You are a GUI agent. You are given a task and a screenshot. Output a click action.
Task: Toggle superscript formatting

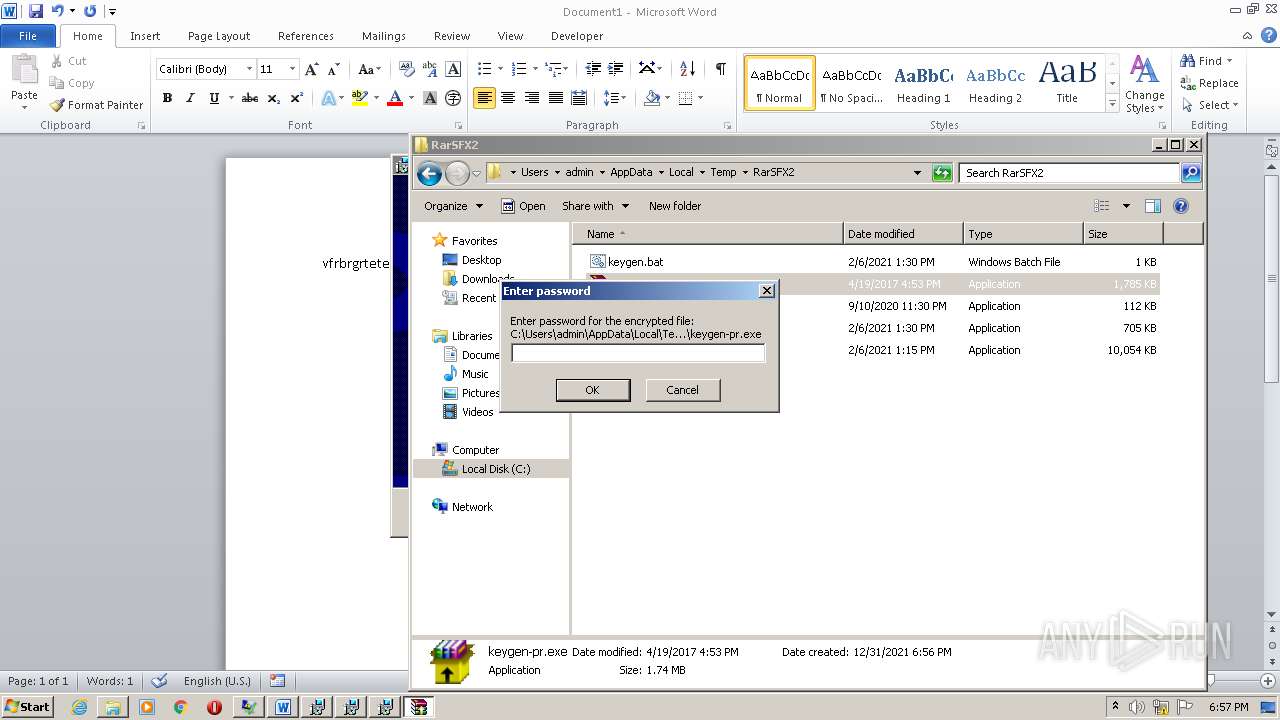tap(297, 98)
